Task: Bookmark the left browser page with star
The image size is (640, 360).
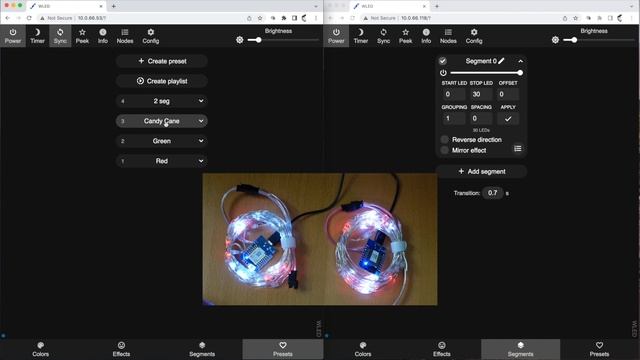Action: [260, 18]
